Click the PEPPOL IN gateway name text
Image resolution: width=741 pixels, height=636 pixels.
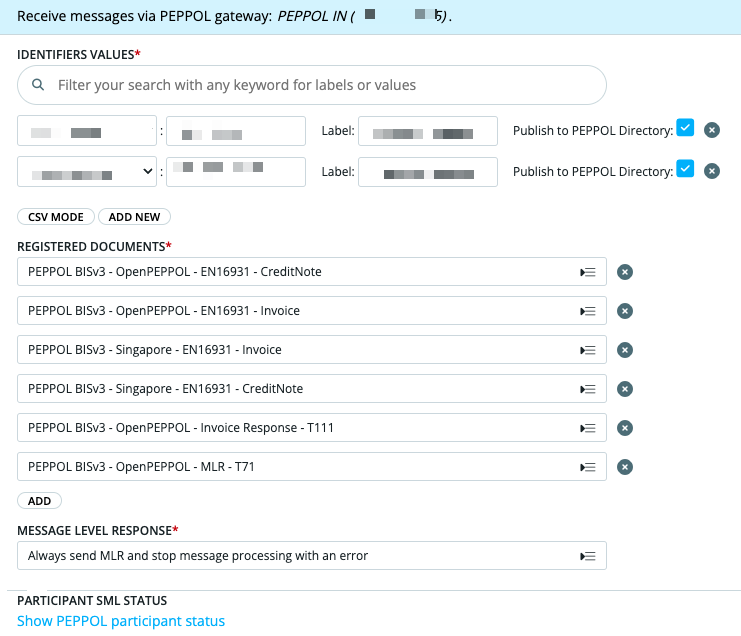363,16
